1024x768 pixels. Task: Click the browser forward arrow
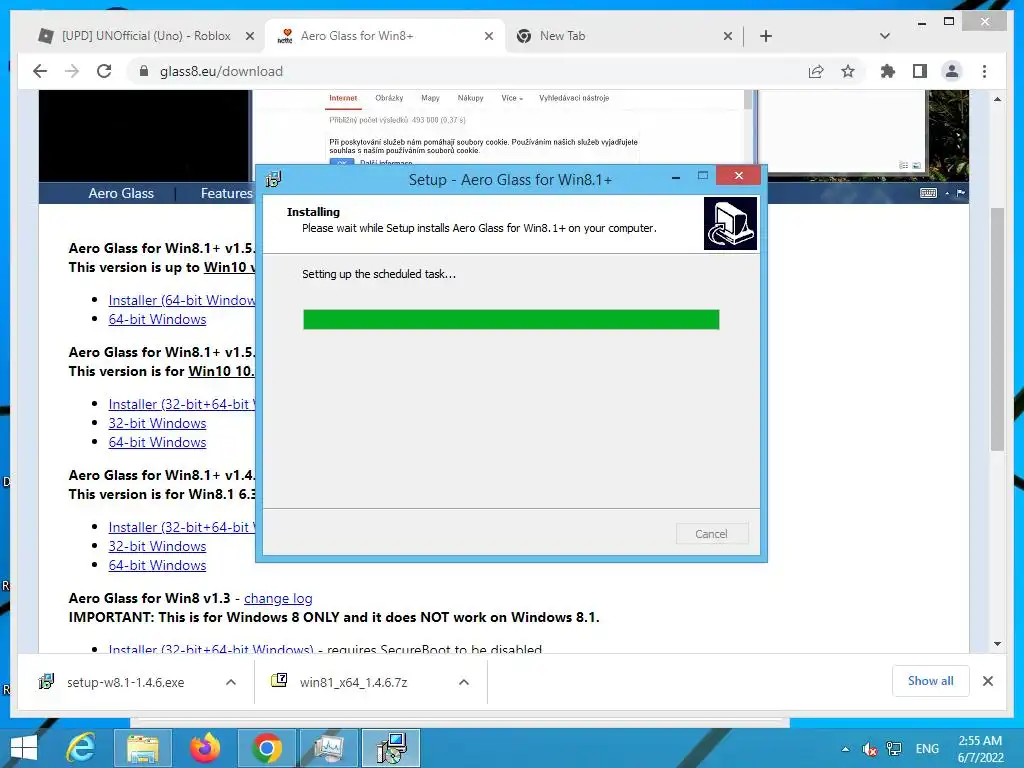click(x=72, y=71)
